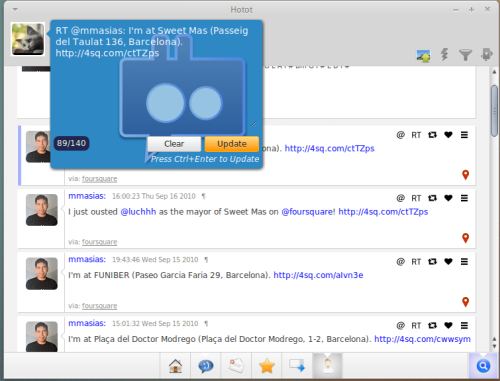Screen dimensions: 500x381
Task: Open 4sq.com/ctTZps link in the highlighted tweet
Action: click(x=329, y=148)
